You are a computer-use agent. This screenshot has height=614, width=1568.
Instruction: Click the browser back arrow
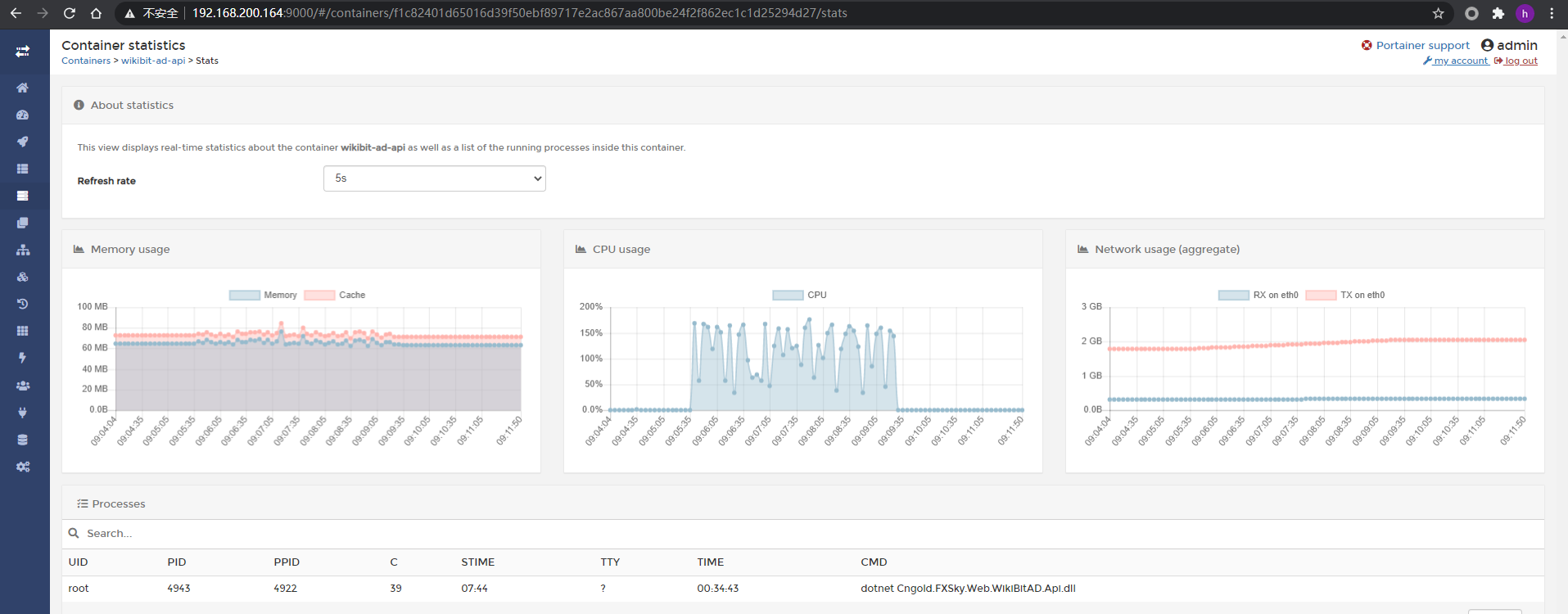pos(16,13)
